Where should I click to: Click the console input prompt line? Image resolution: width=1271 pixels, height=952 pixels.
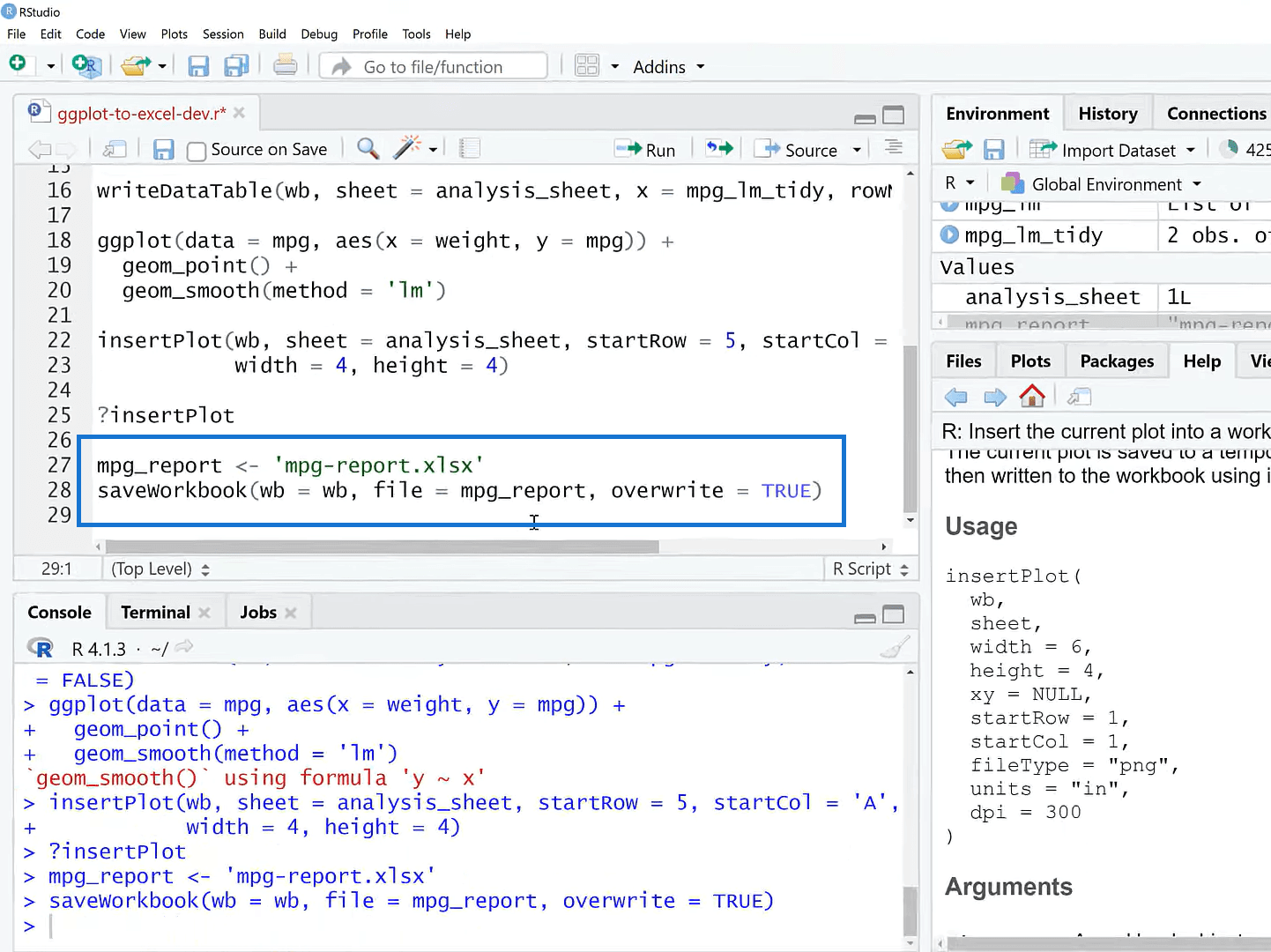(x=458, y=926)
